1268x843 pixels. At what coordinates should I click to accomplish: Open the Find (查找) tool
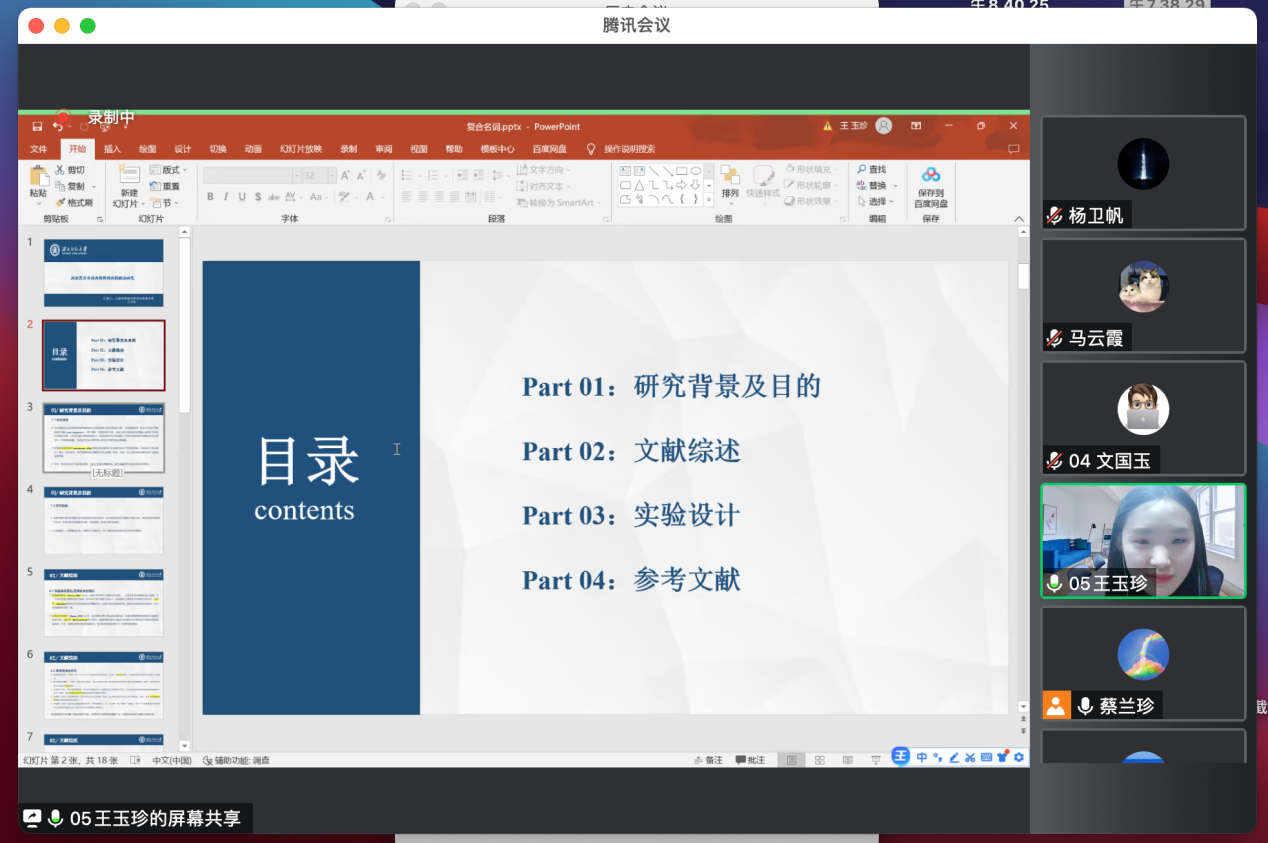[871, 170]
